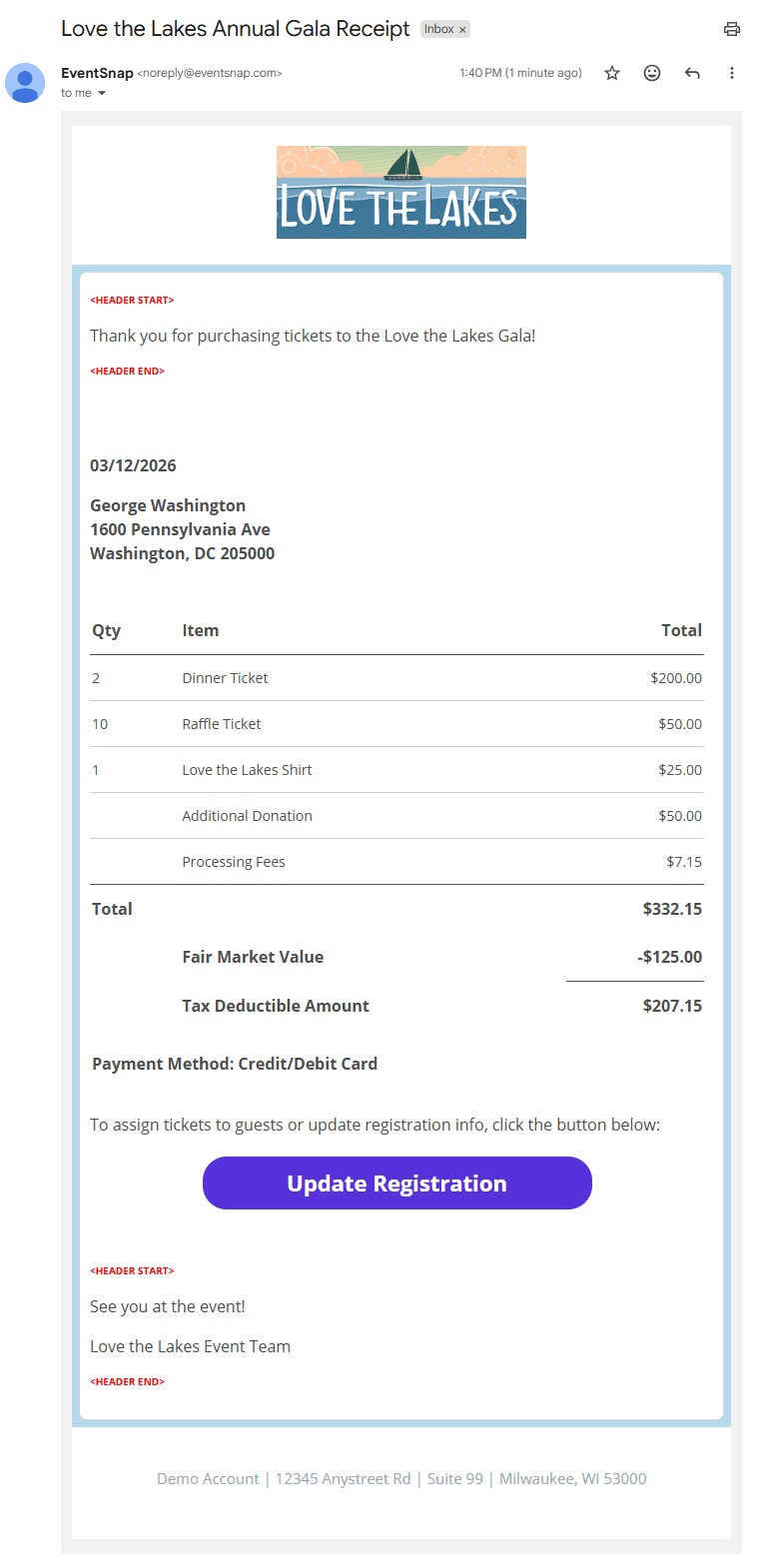761x1568 pixels.
Task: Expand the "to me" recipient details arrow
Action: pos(102,93)
